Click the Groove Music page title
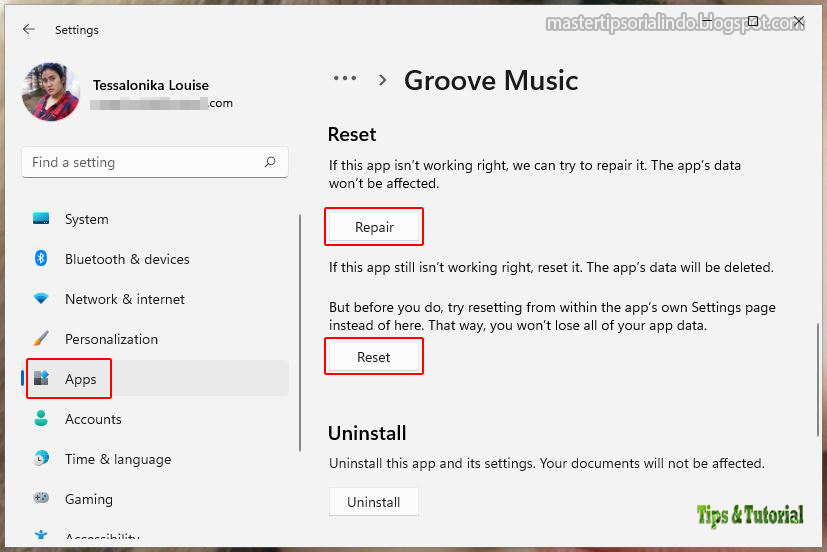 tap(491, 81)
